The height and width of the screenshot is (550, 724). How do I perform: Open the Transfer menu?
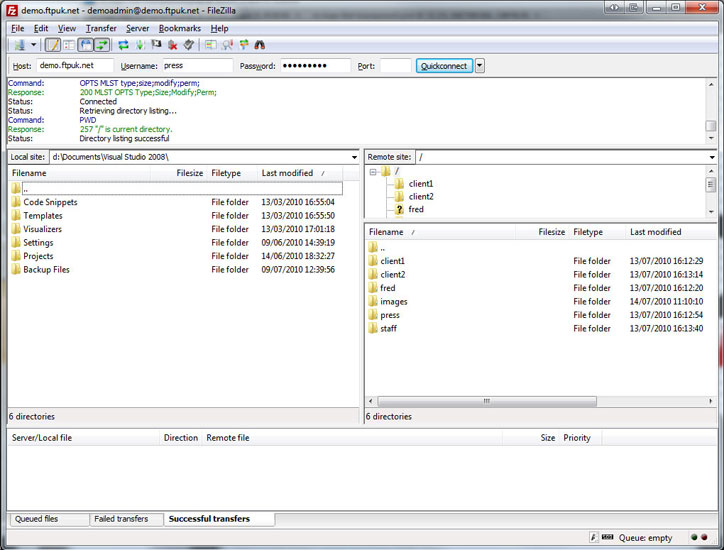[x=101, y=29]
